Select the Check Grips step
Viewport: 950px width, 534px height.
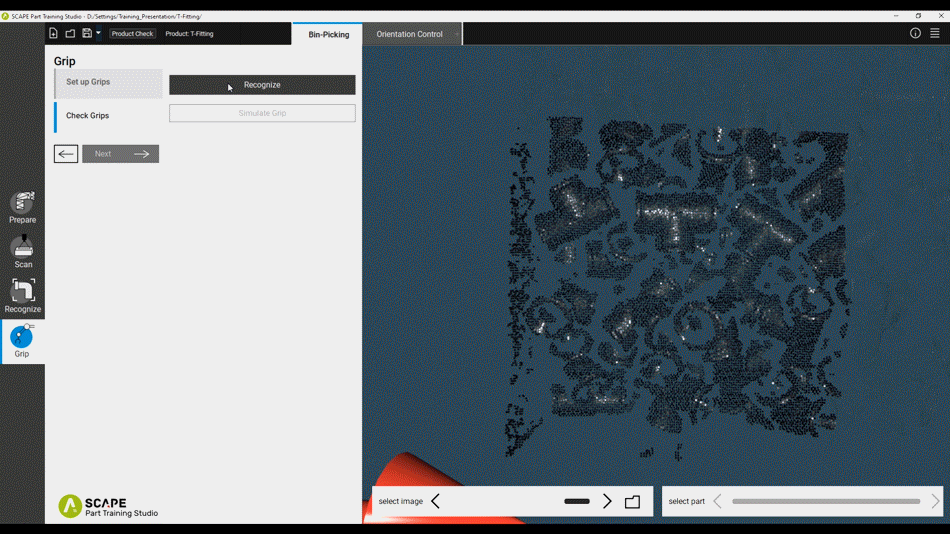point(108,116)
